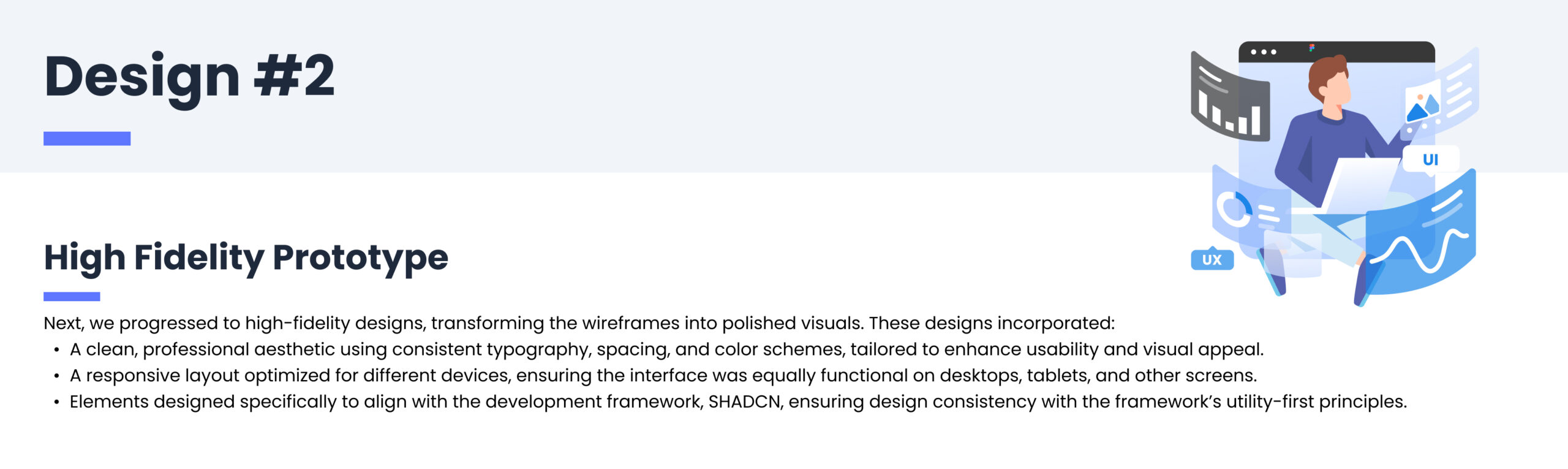Click the dark bar chart panel
1568x469 pixels.
[1229, 101]
